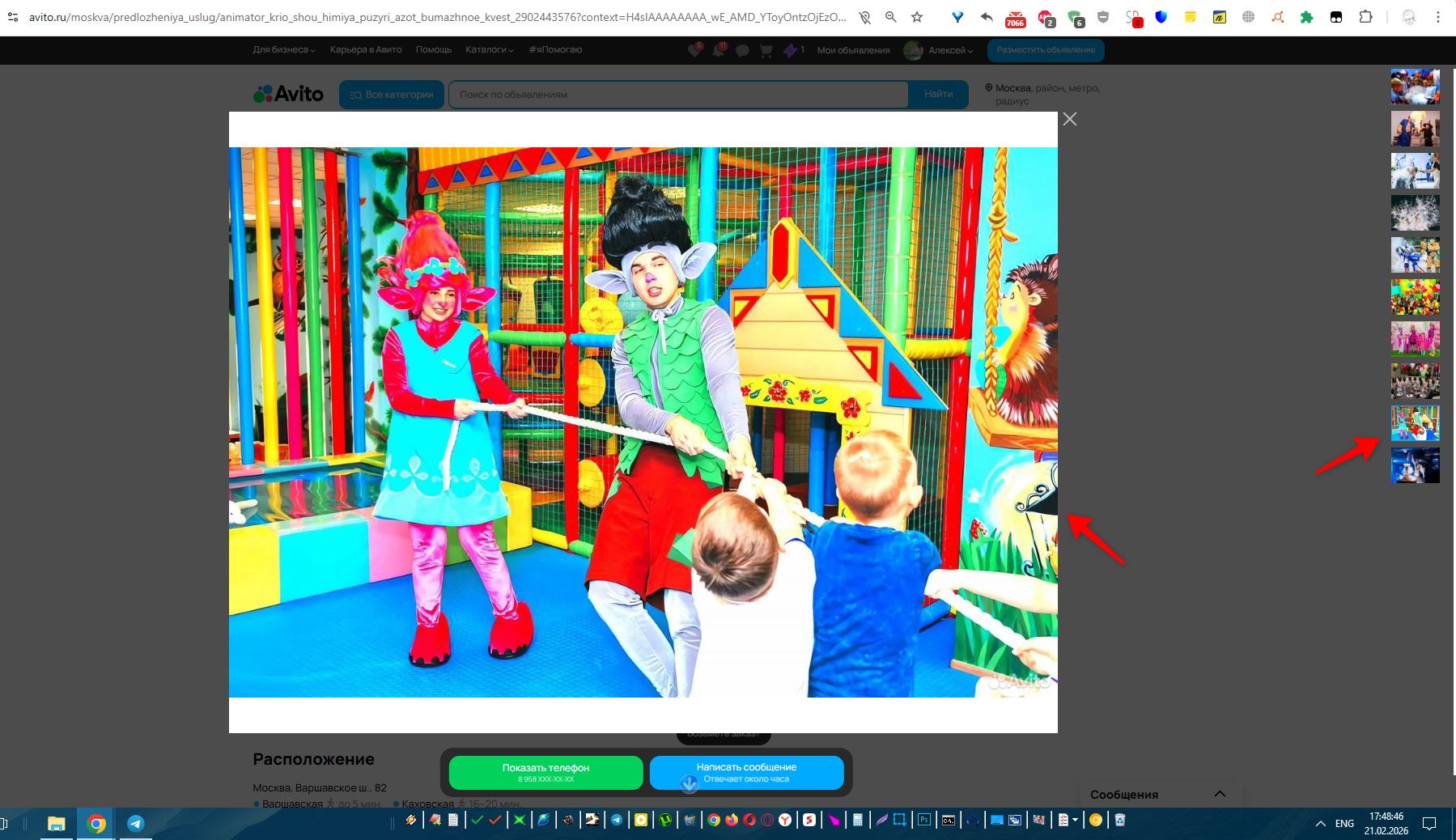Switch the ENG input language
This screenshot has width=1456, height=840.
coord(1344,824)
